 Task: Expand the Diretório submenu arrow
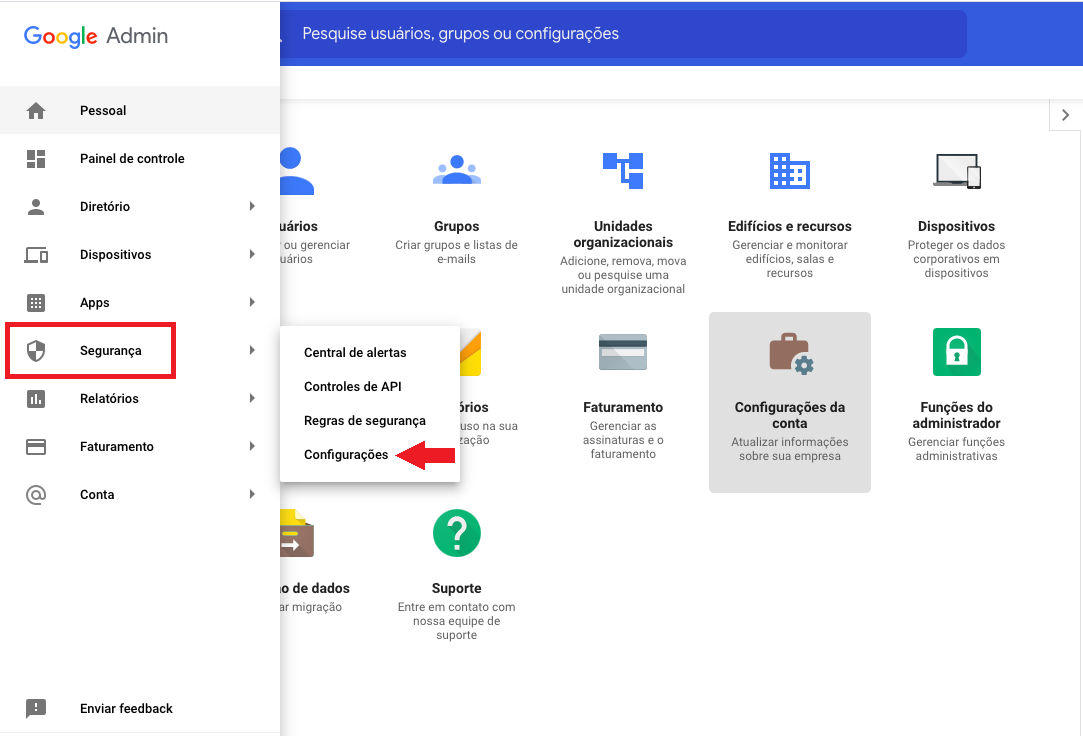click(x=252, y=207)
